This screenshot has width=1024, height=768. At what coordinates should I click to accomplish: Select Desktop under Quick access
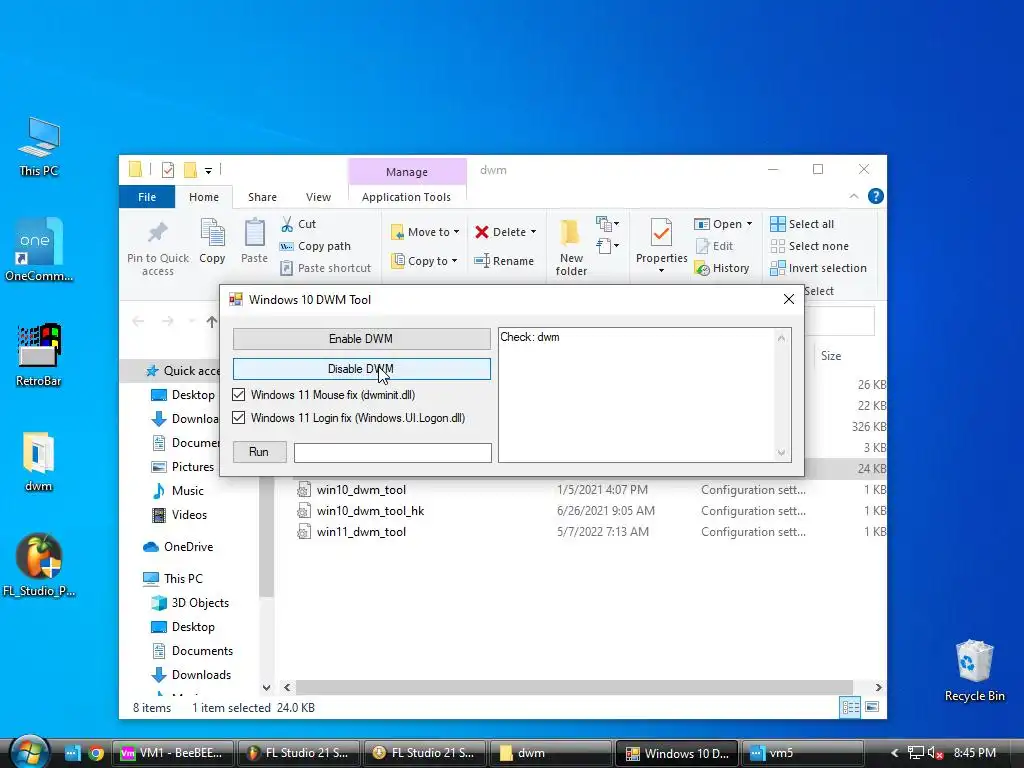(x=183, y=394)
